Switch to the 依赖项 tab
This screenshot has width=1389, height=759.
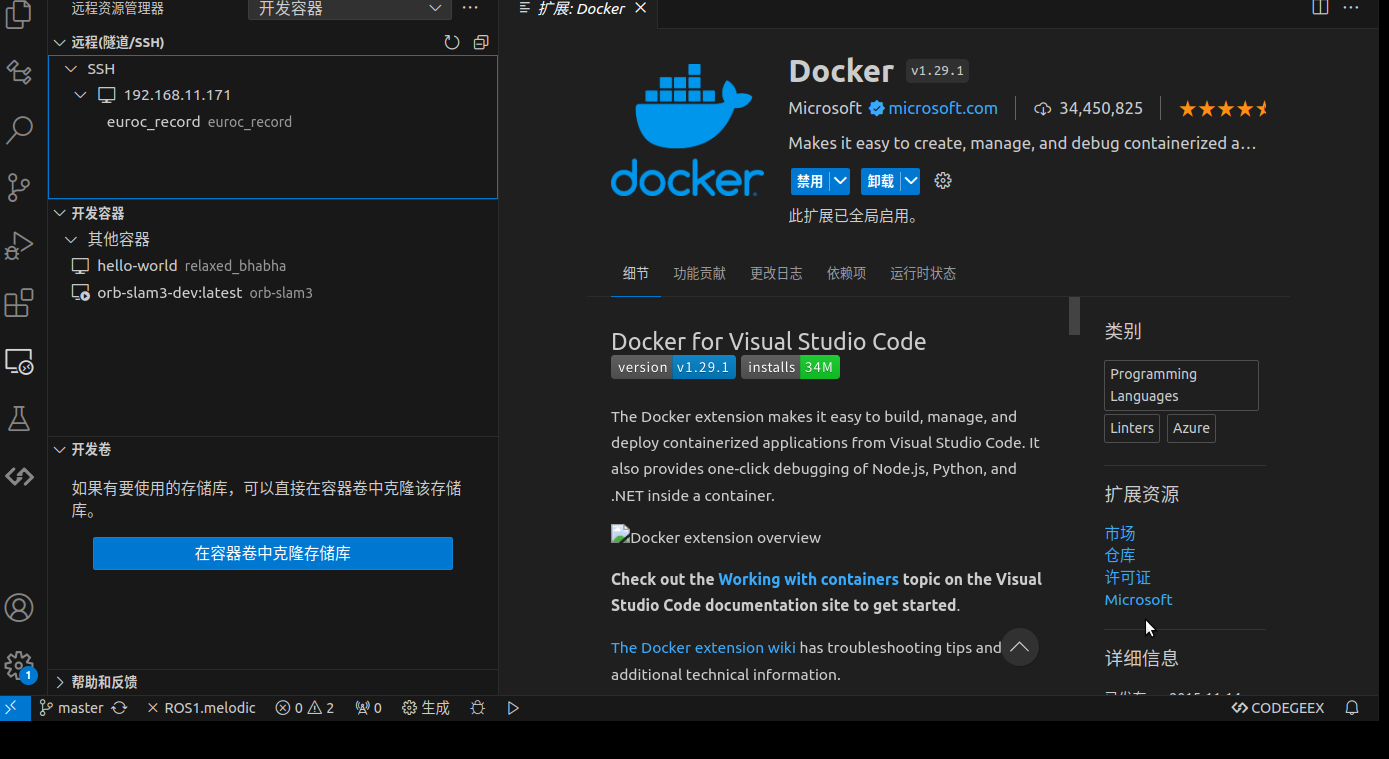coord(846,273)
